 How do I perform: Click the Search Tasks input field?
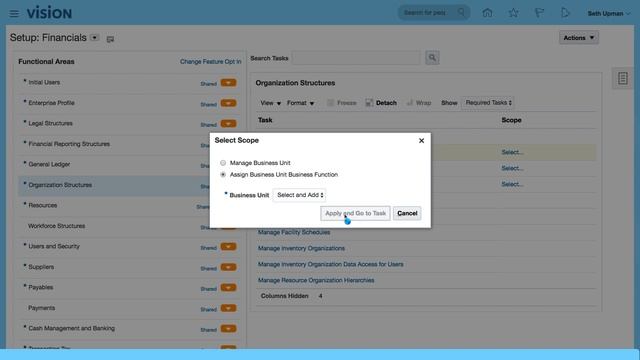point(356,58)
